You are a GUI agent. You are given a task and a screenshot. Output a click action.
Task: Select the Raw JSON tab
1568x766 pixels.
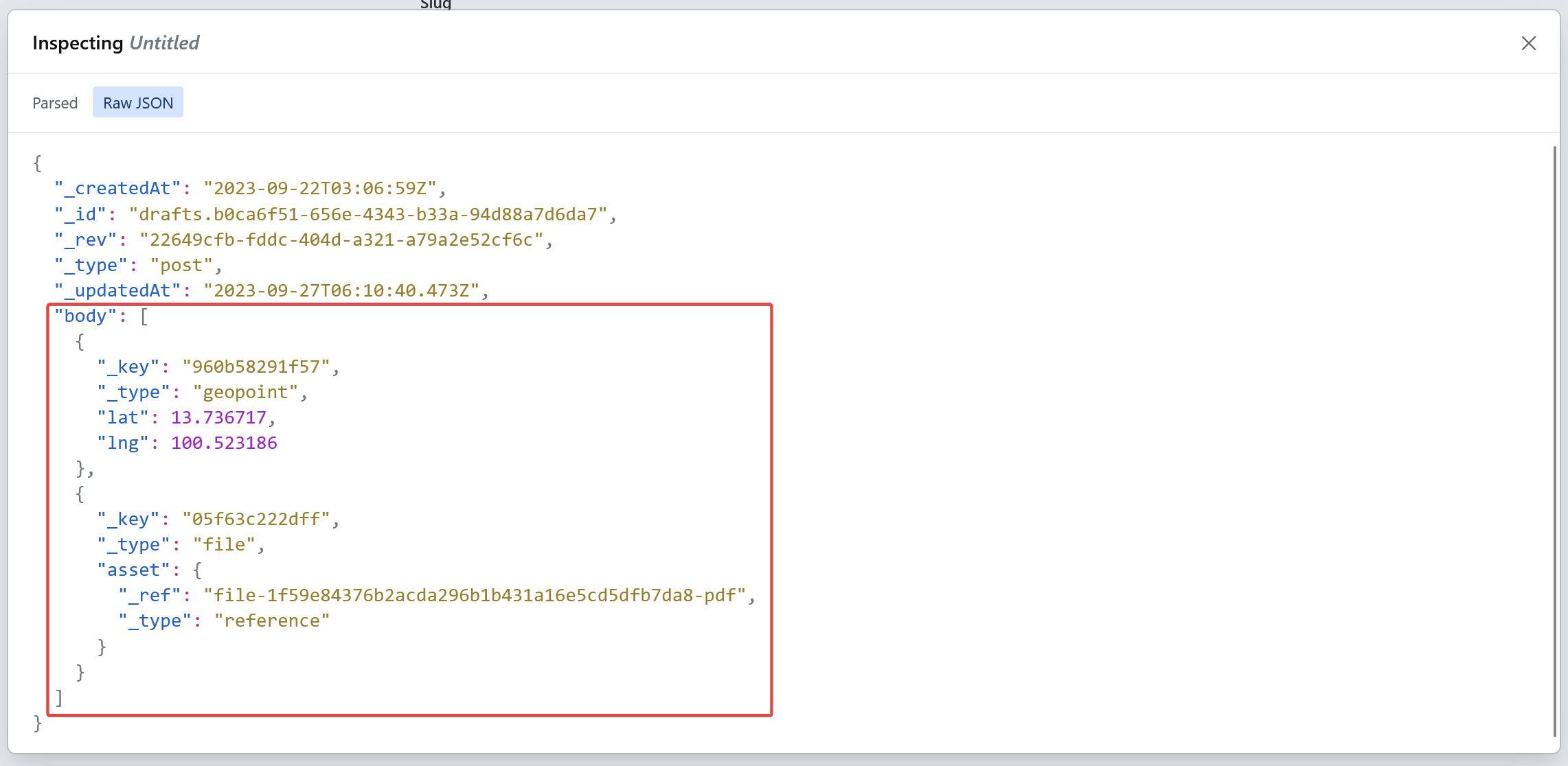pos(138,103)
